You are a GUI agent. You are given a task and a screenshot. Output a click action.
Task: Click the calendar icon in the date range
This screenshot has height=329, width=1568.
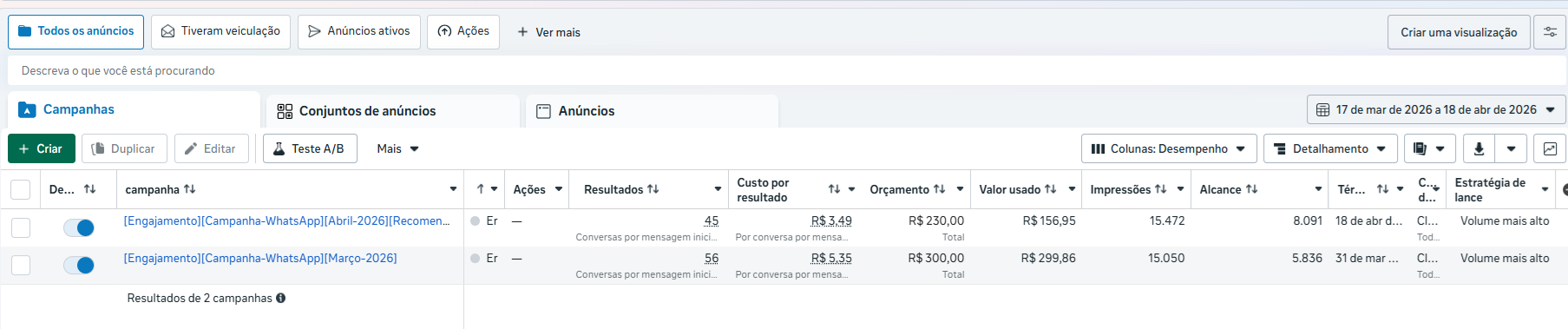(1323, 110)
